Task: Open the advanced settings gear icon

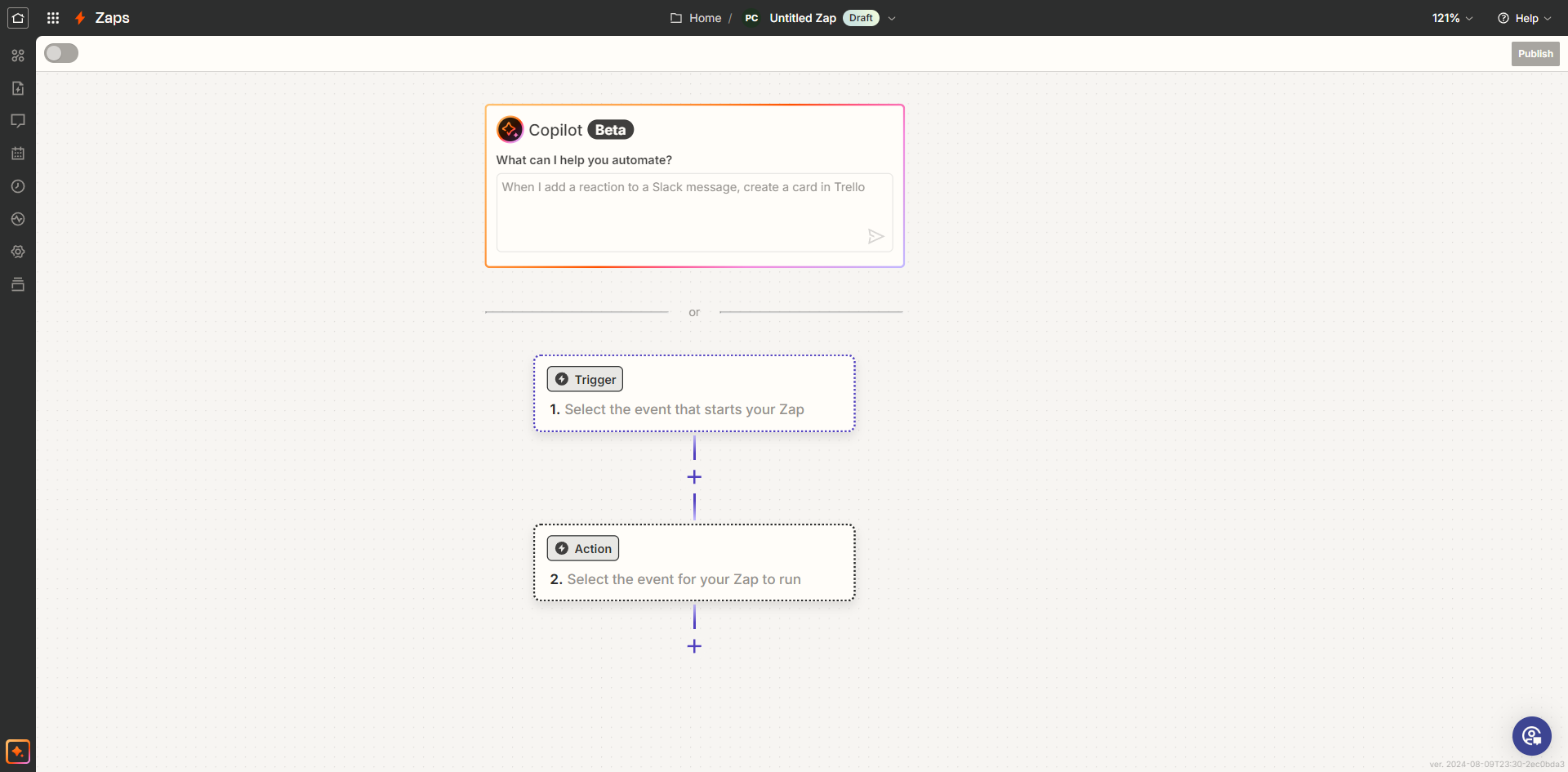Action: (x=18, y=252)
